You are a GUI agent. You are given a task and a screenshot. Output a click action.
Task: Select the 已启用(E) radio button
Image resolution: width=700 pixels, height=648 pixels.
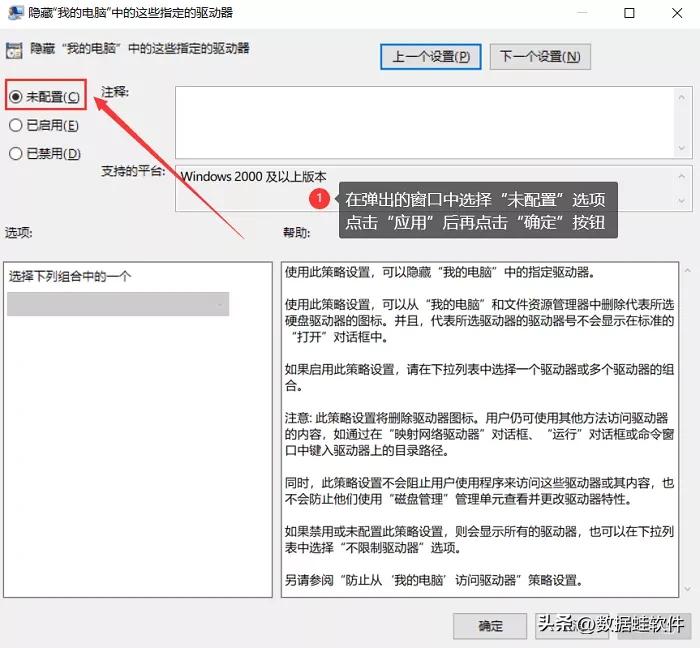(44, 125)
